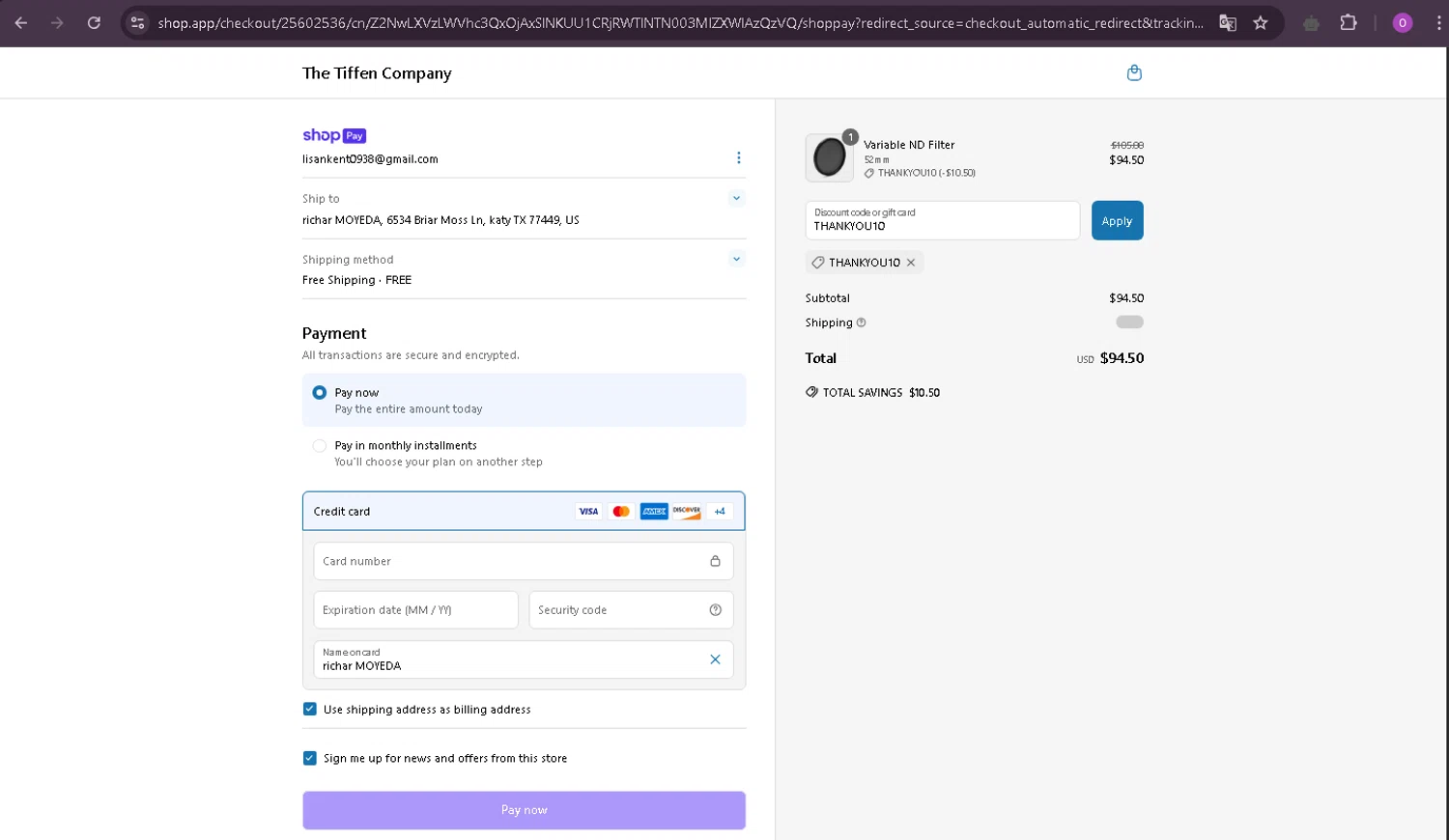
Task: Click the Security code field
Action: click(631, 610)
